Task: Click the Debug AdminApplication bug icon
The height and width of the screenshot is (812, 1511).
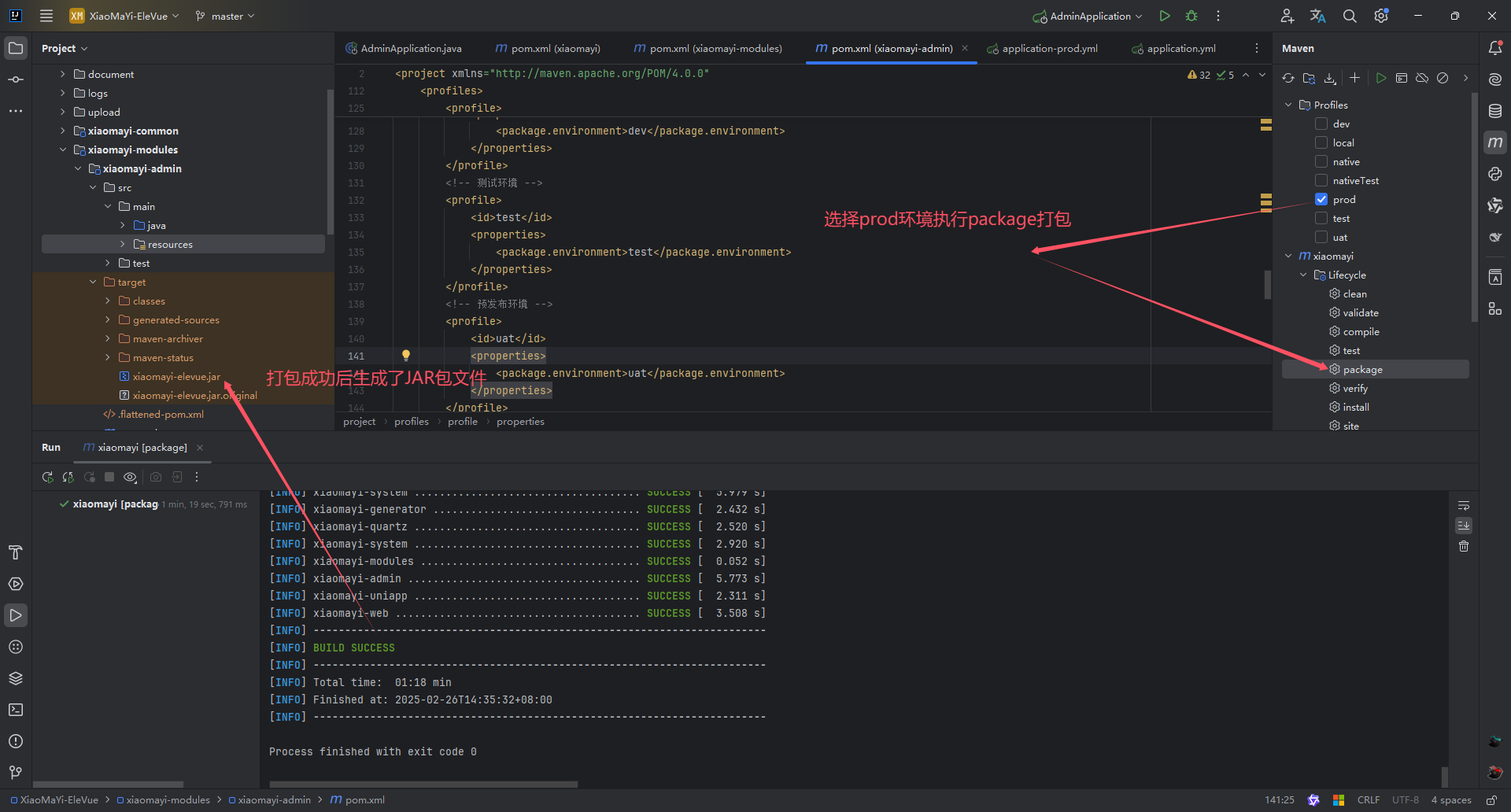Action: coord(1191,16)
